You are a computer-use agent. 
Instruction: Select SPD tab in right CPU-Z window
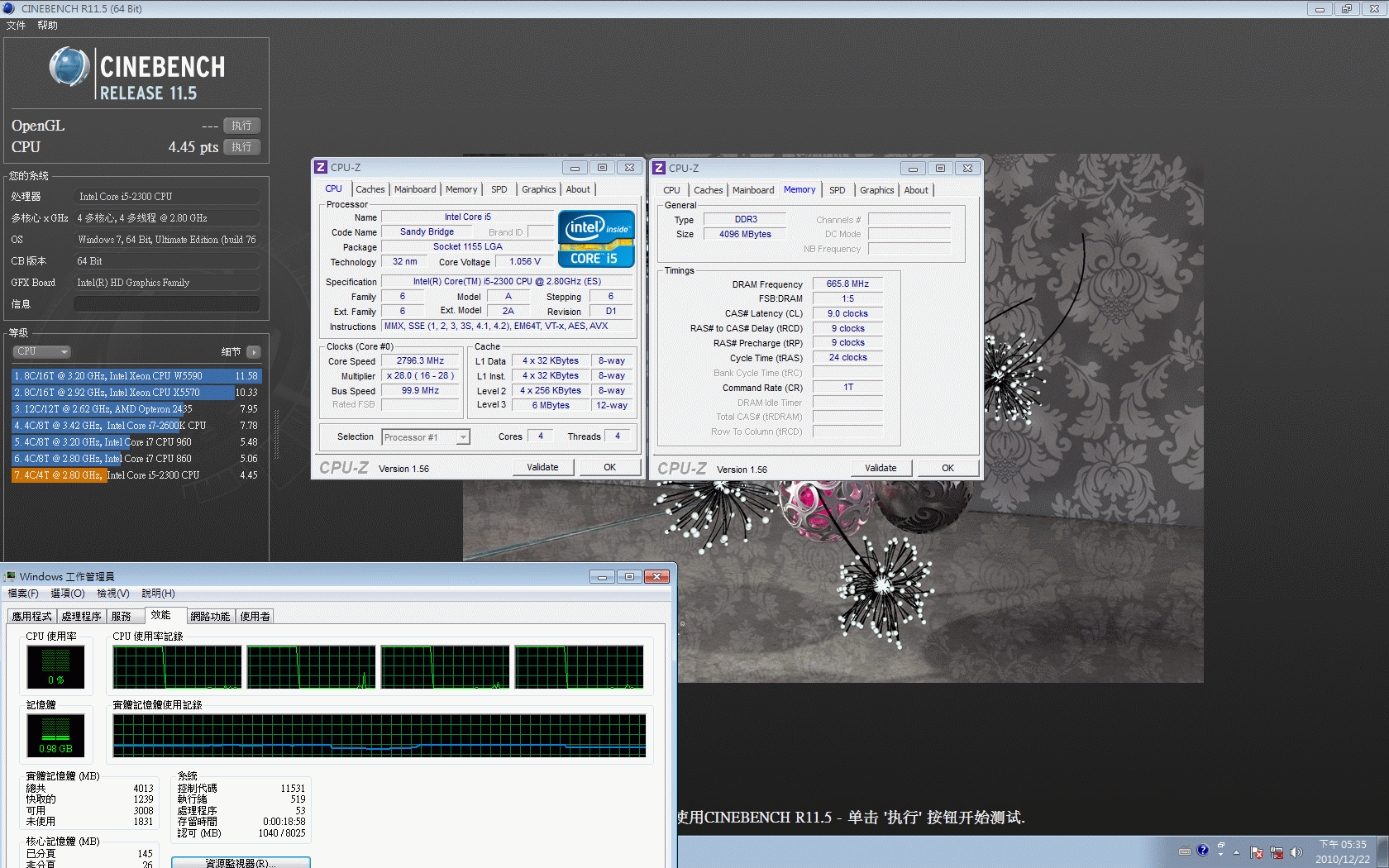click(x=838, y=190)
